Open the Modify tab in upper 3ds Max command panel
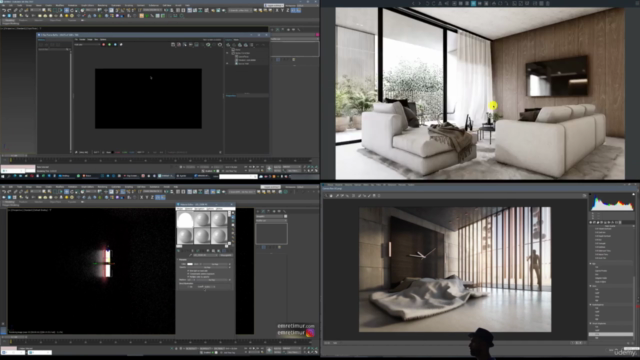 278,29
